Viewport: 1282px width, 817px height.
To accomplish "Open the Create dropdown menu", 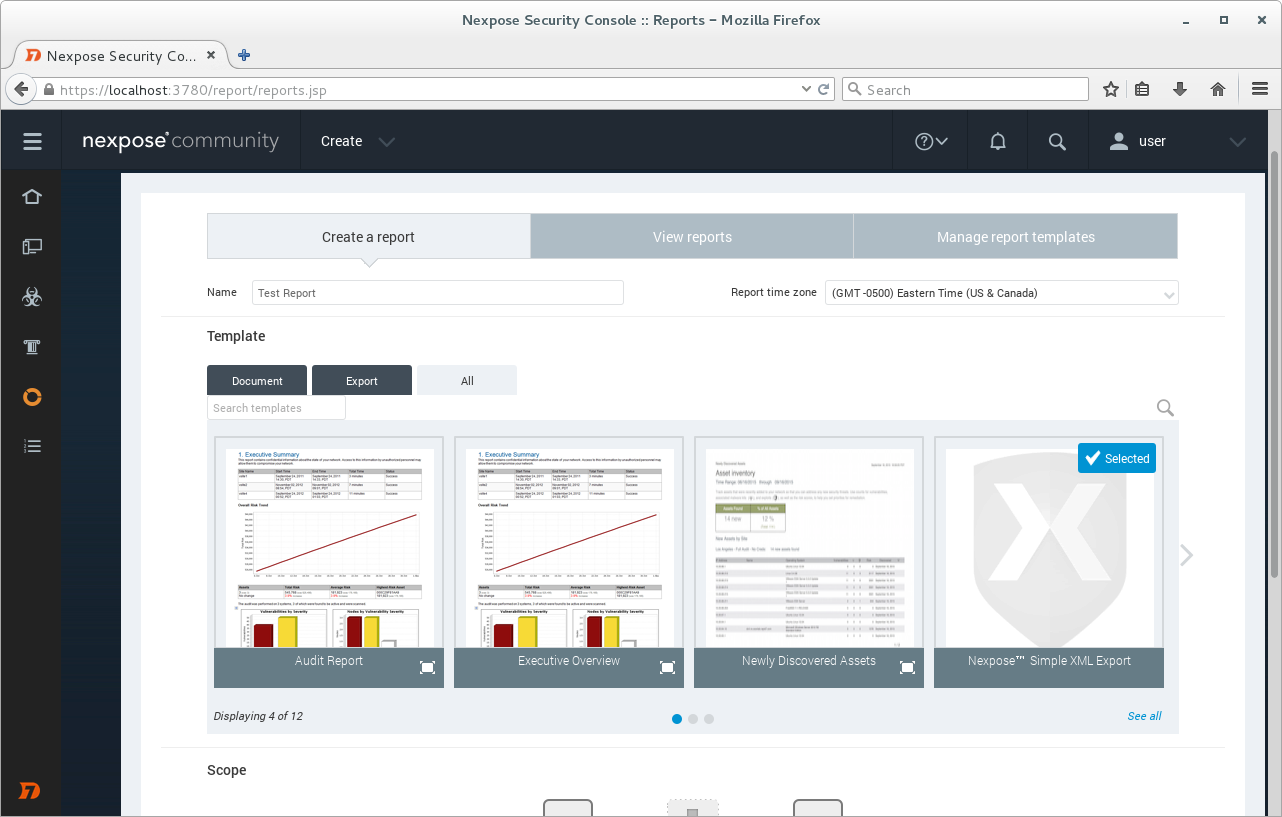I will (358, 142).
